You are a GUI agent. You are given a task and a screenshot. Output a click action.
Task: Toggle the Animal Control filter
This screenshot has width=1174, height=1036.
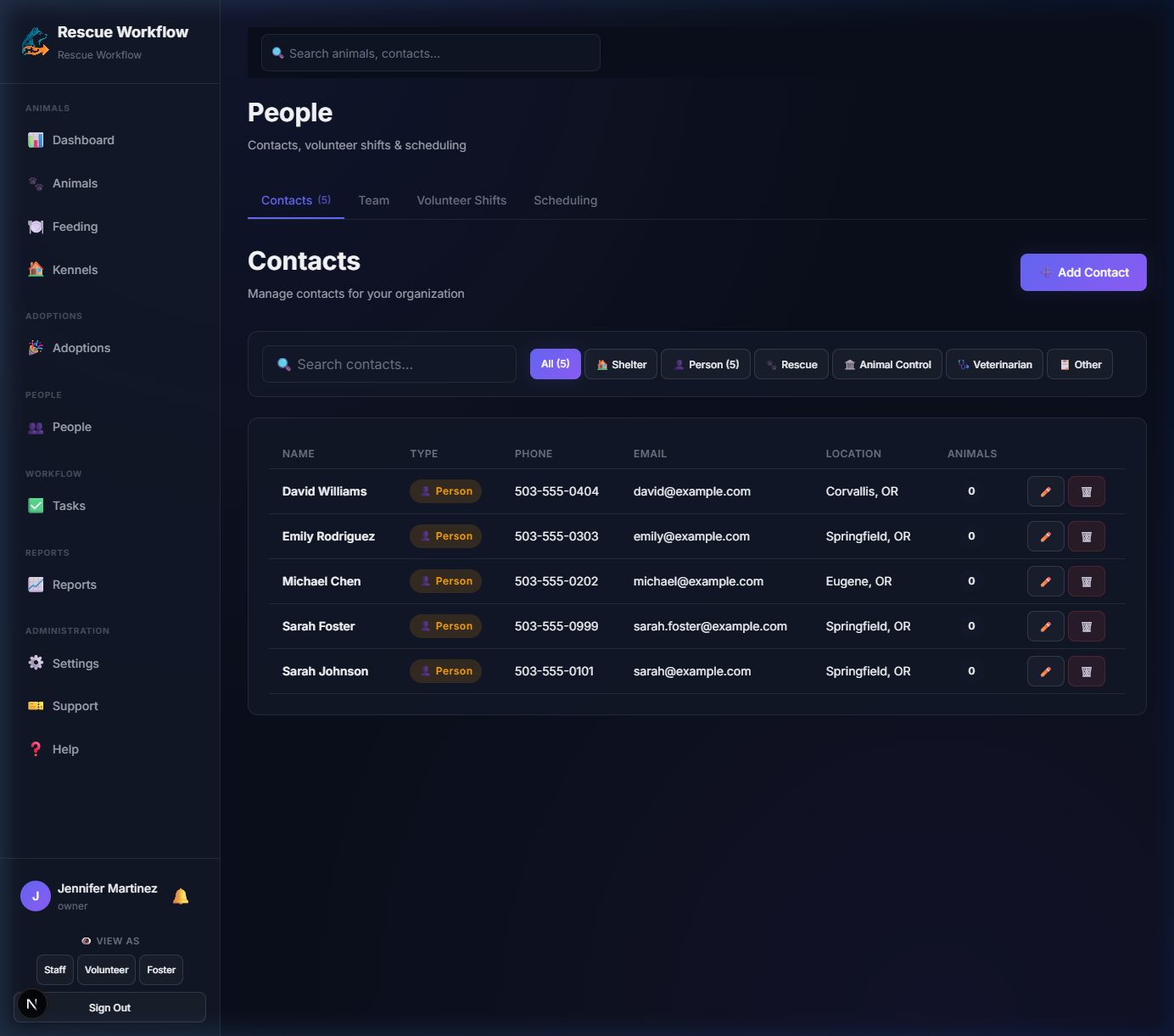pyautogui.click(x=886, y=364)
